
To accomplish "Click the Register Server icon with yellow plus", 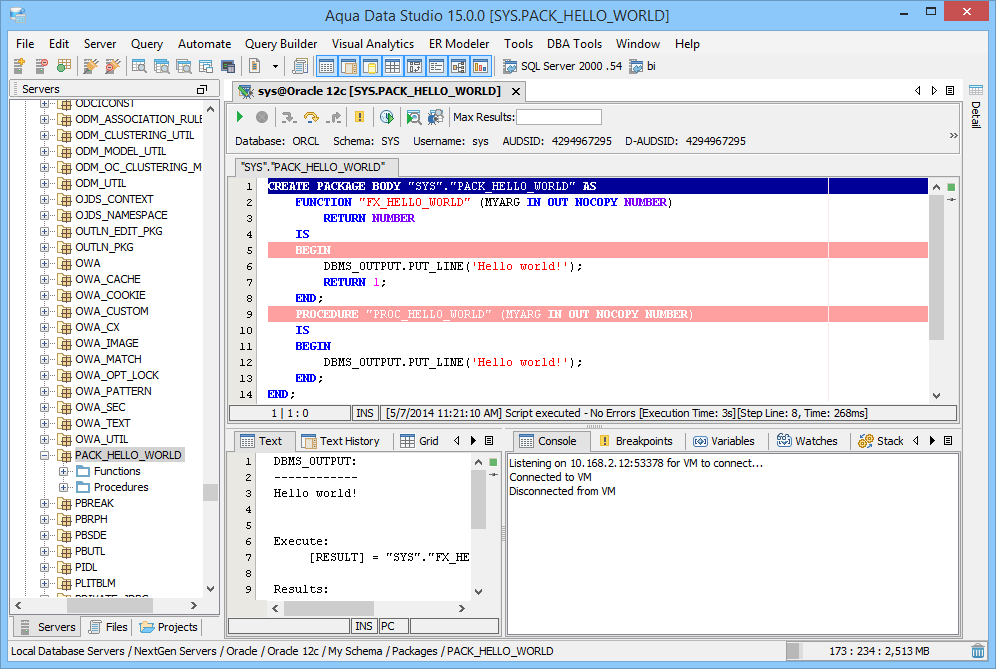I will coord(20,65).
